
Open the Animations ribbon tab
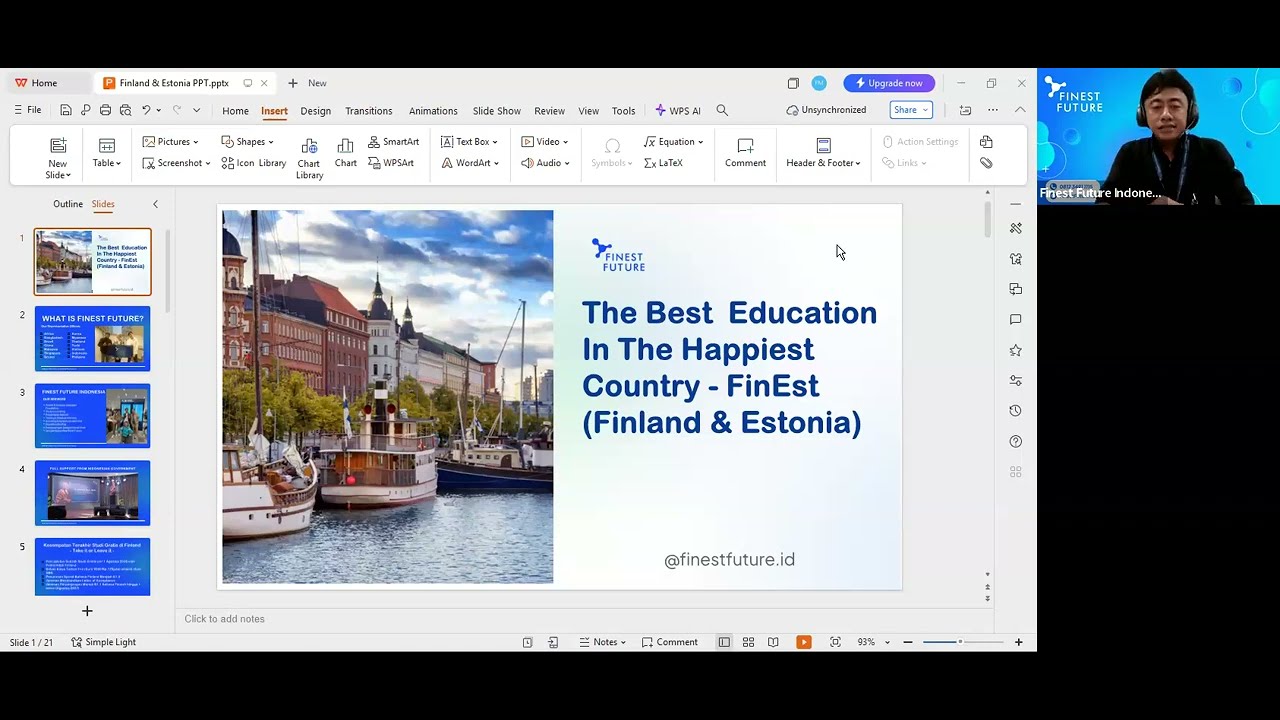pyautogui.click(x=433, y=111)
